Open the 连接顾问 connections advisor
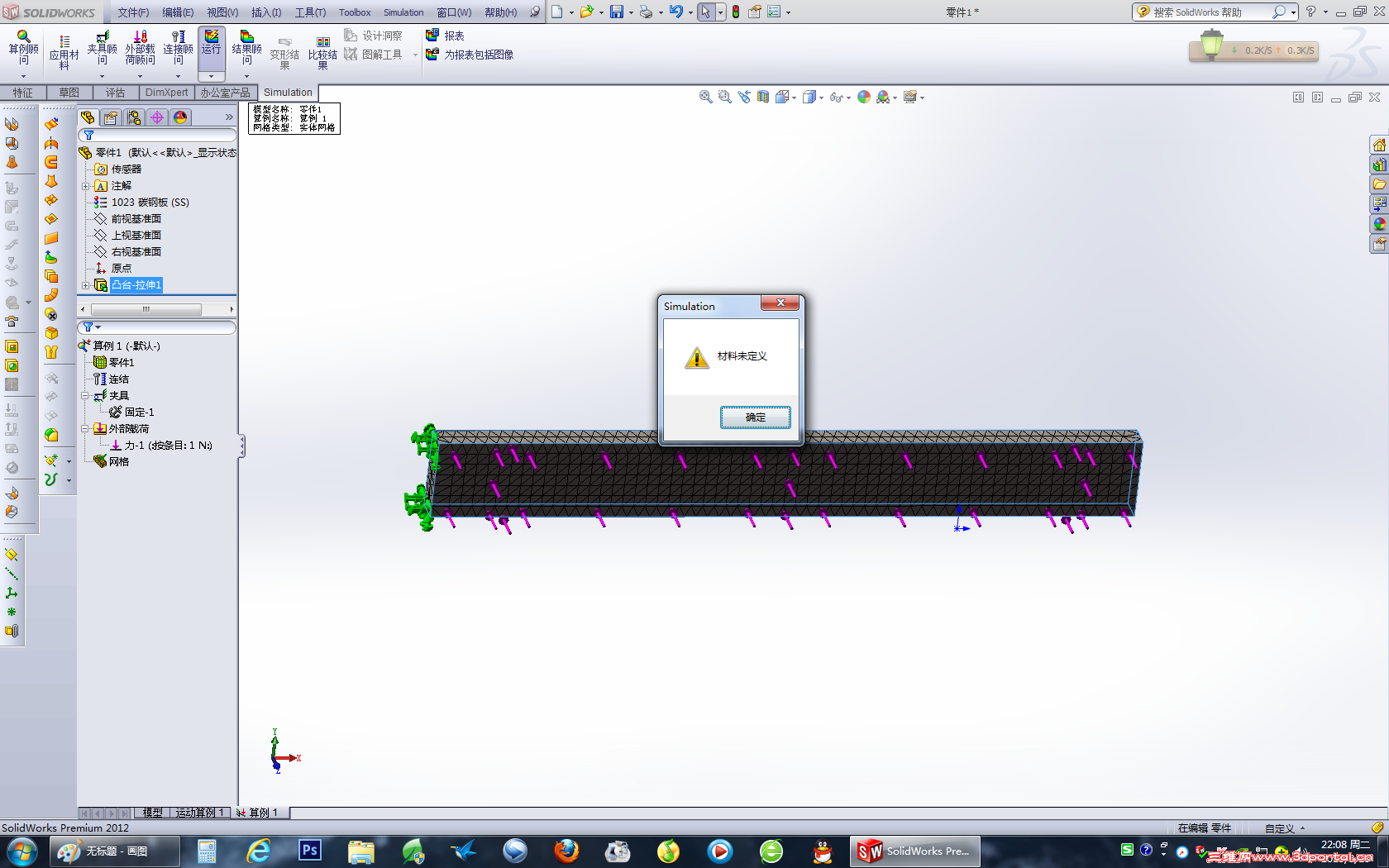Image resolution: width=1389 pixels, height=868 pixels. tap(178, 48)
